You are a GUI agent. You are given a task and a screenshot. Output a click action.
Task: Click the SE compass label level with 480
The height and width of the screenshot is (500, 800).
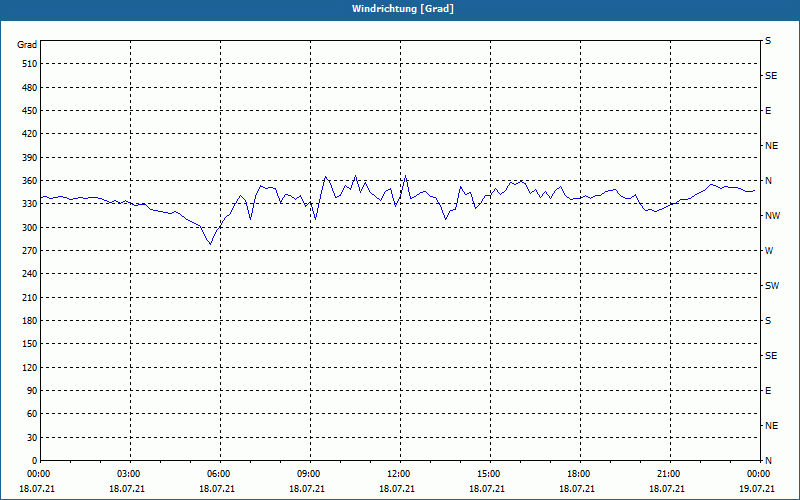[x=771, y=76]
